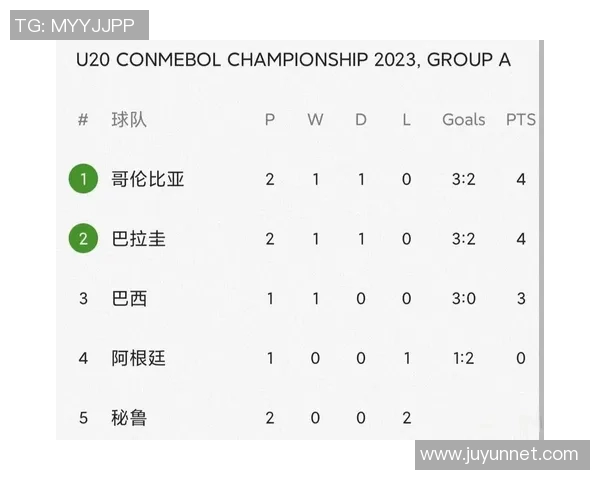Click the 秘鲁 team name
The height and width of the screenshot is (480, 600).
129,417
